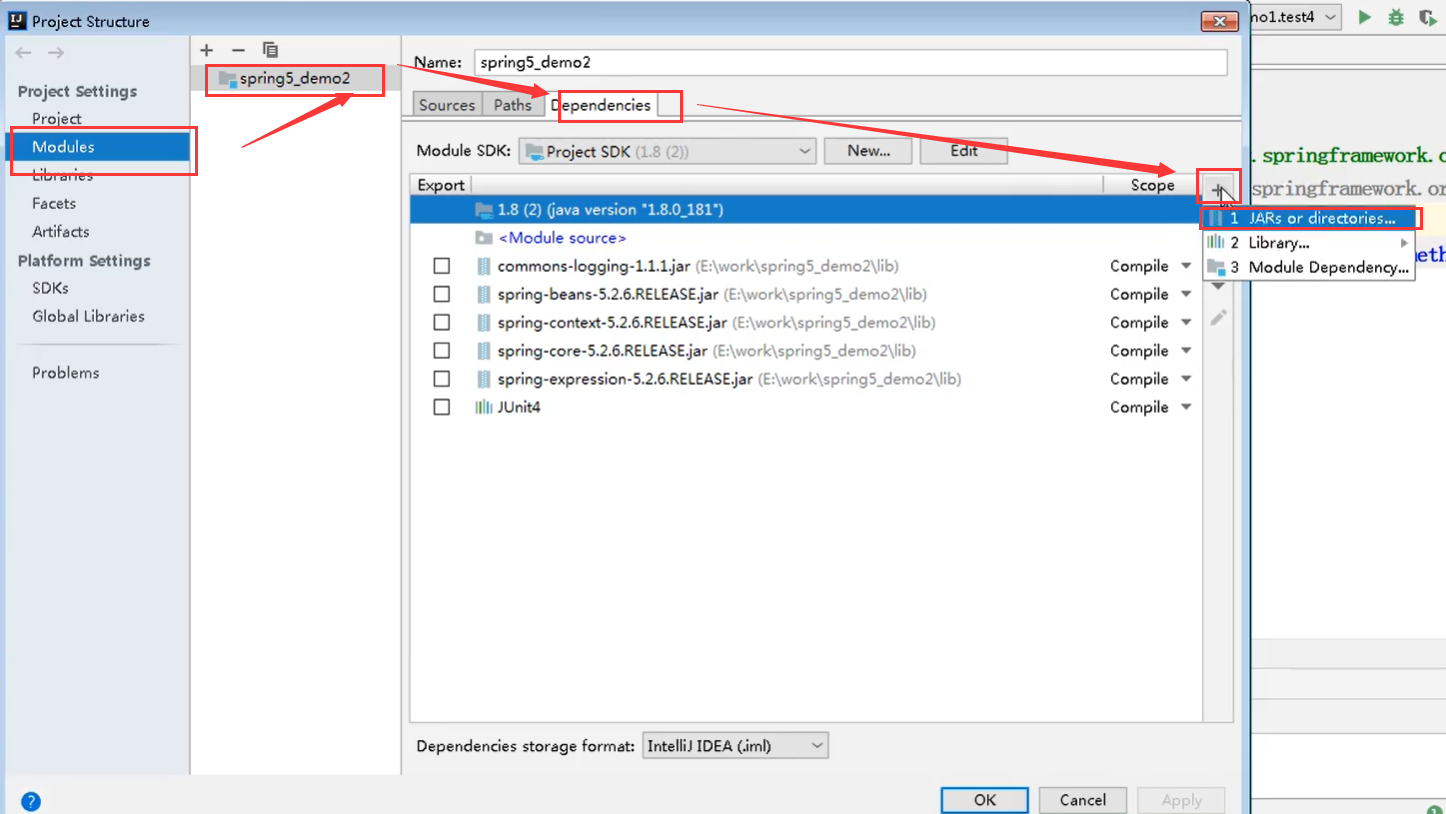Check Export for spring-expression-5.2.6.RELEASE.jar

coord(442,379)
